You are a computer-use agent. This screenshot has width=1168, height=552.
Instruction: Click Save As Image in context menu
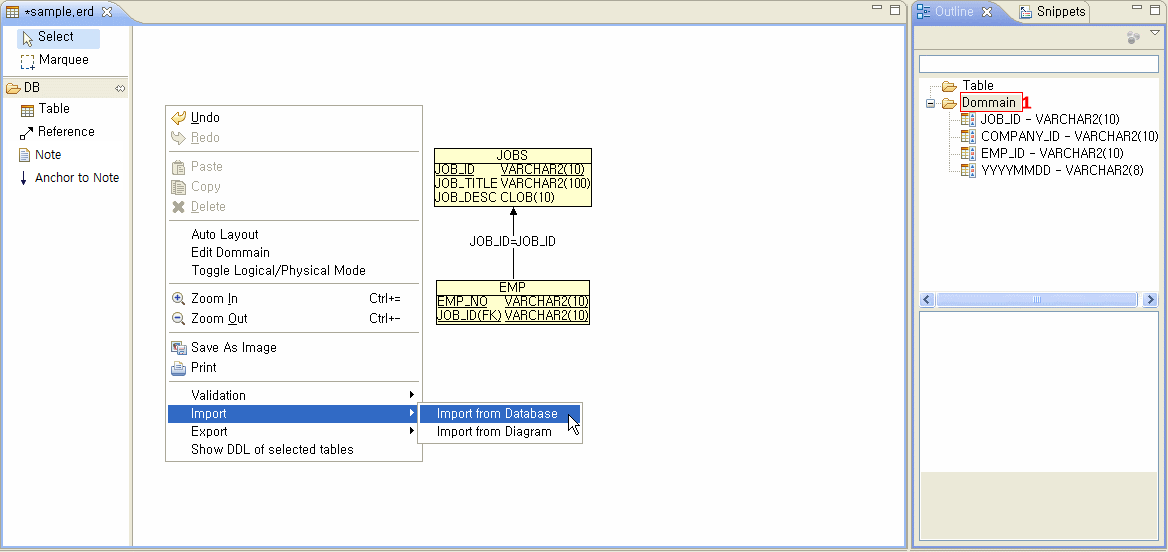pyautogui.click(x=233, y=348)
